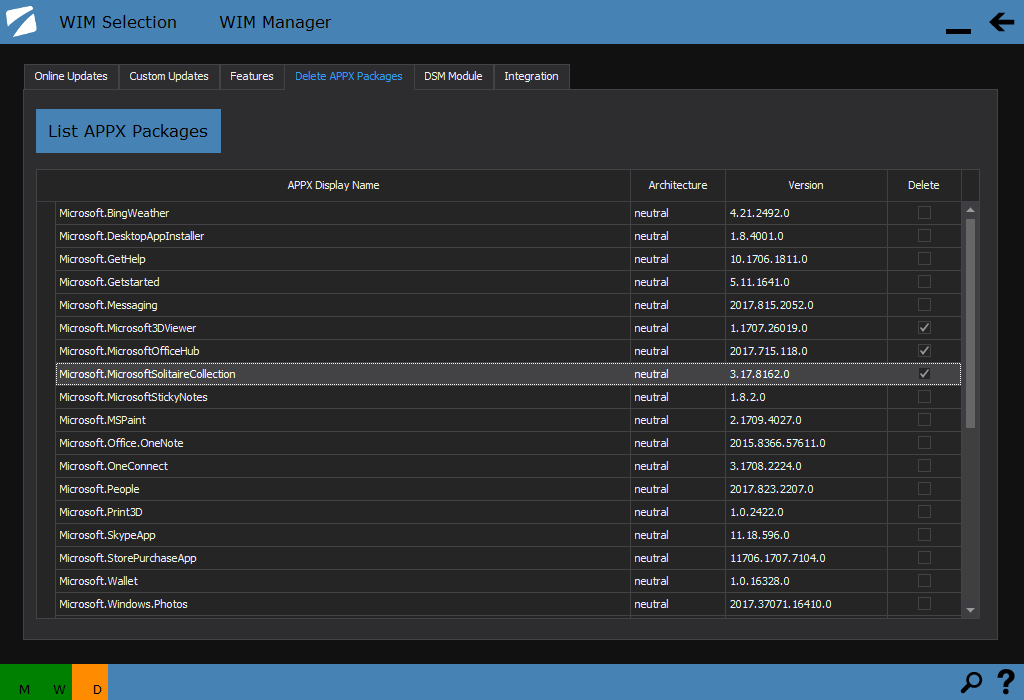
Task: Check Delete for Microsoft.SkypeApp
Action: pyautogui.click(x=924, y=535)
